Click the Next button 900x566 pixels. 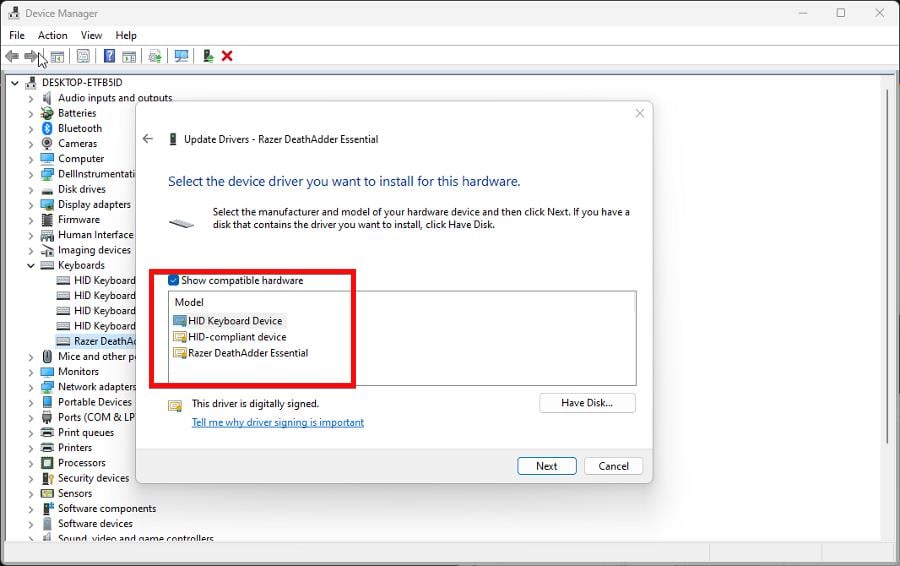[546, 466]
